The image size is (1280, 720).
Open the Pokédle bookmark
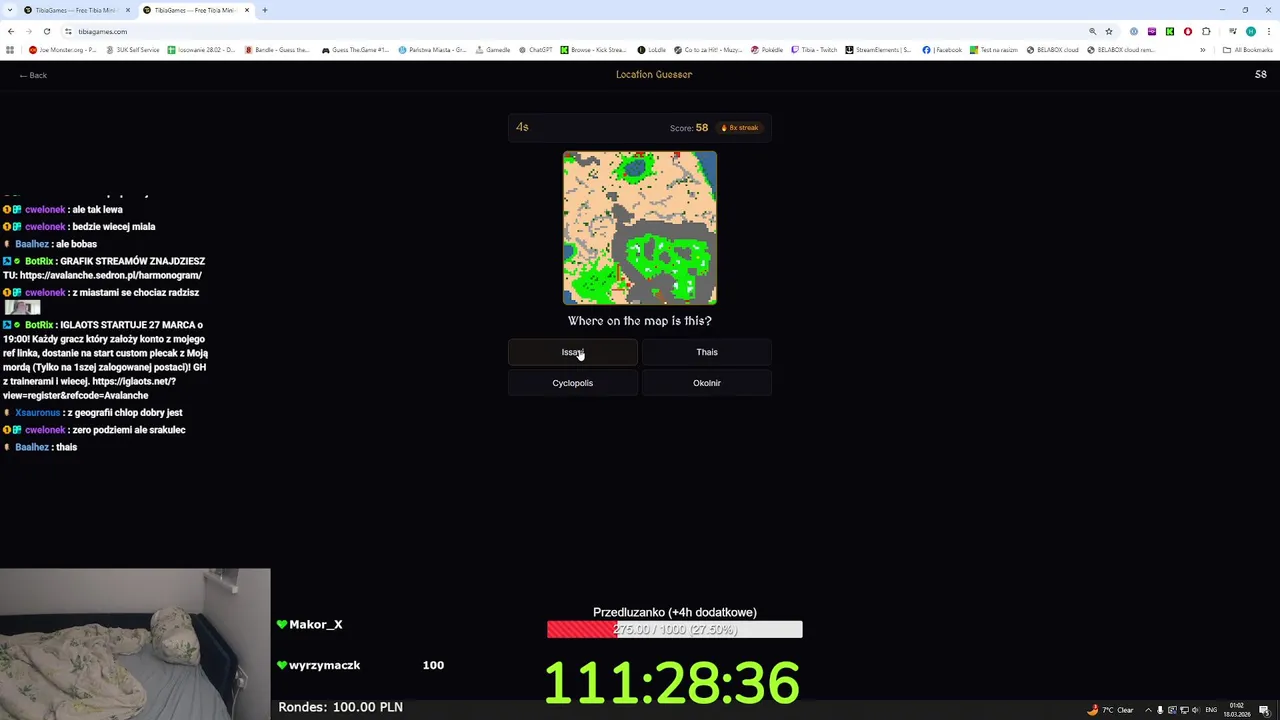[766, 49]
